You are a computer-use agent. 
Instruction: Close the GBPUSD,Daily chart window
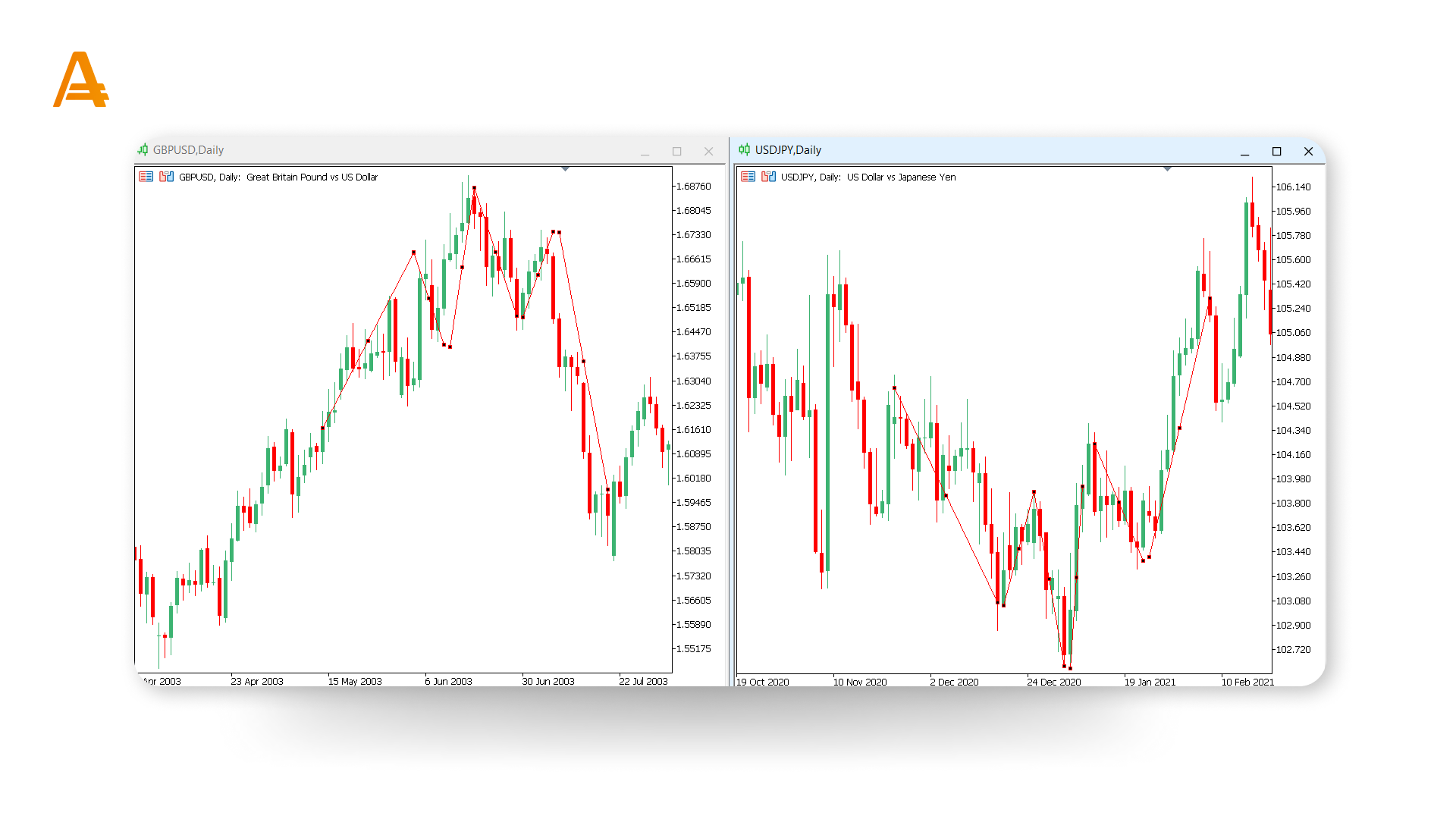click(x=708, y=152)
